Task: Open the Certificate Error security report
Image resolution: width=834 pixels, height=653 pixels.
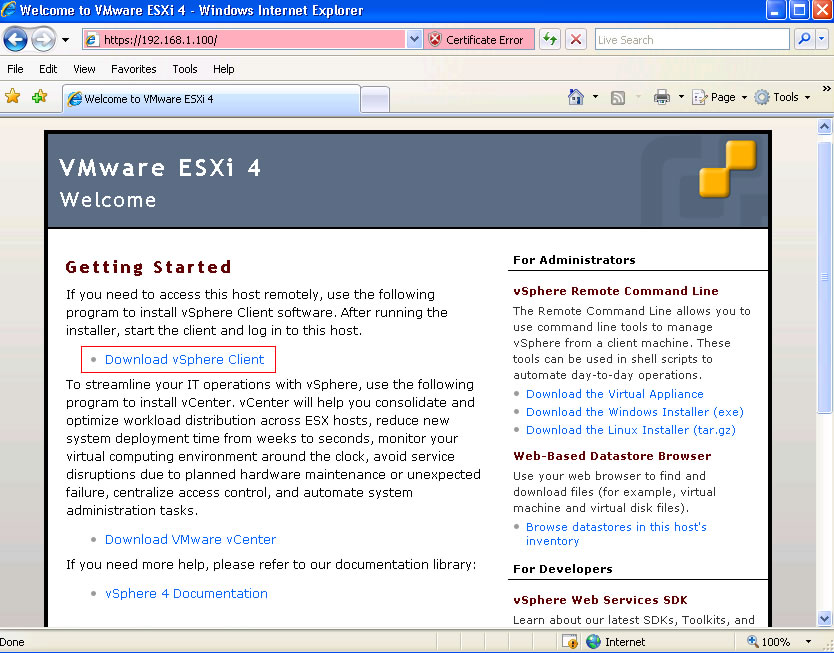Action: coord(479,40)
